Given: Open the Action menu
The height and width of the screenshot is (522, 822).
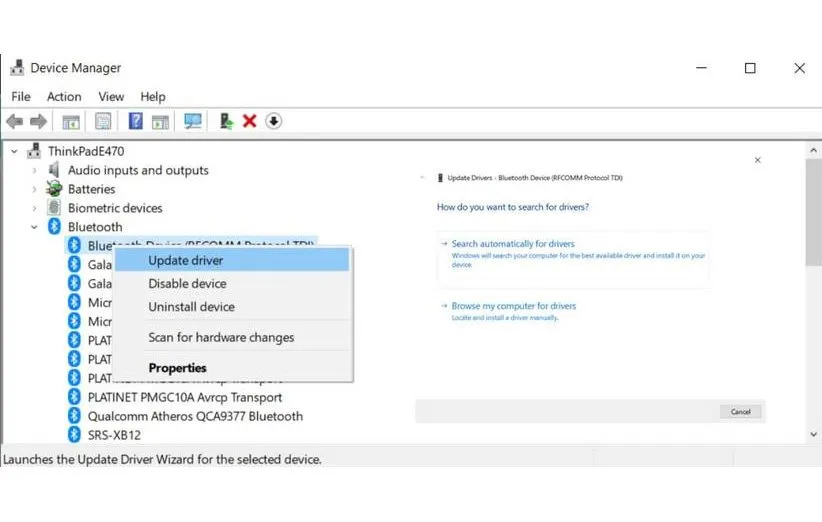Looking at the screenshot, I should [x=64, y=96].
